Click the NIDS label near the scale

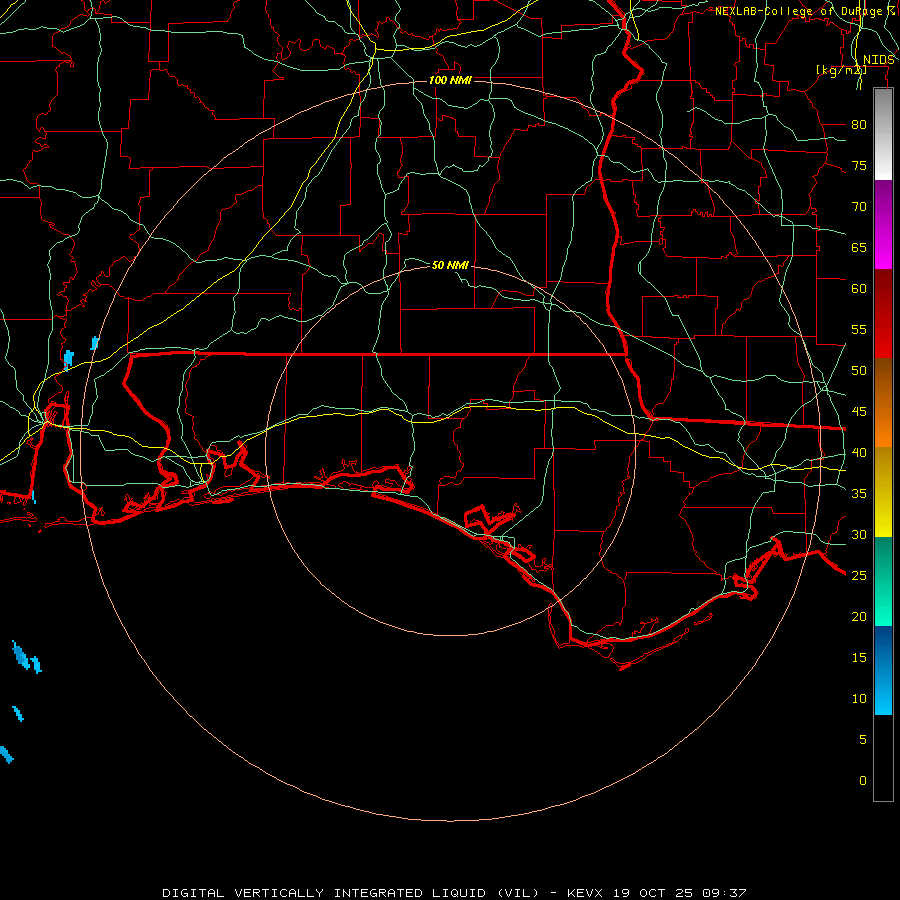[x=879, y=60]
